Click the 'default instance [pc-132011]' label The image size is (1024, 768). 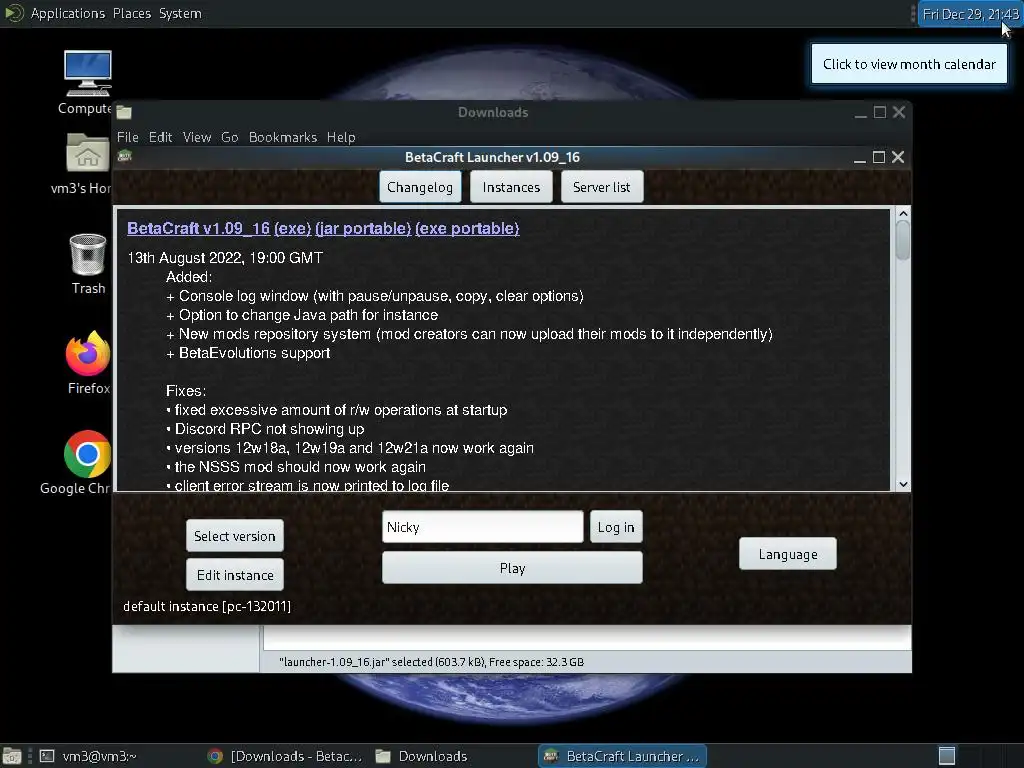point(207,607)
